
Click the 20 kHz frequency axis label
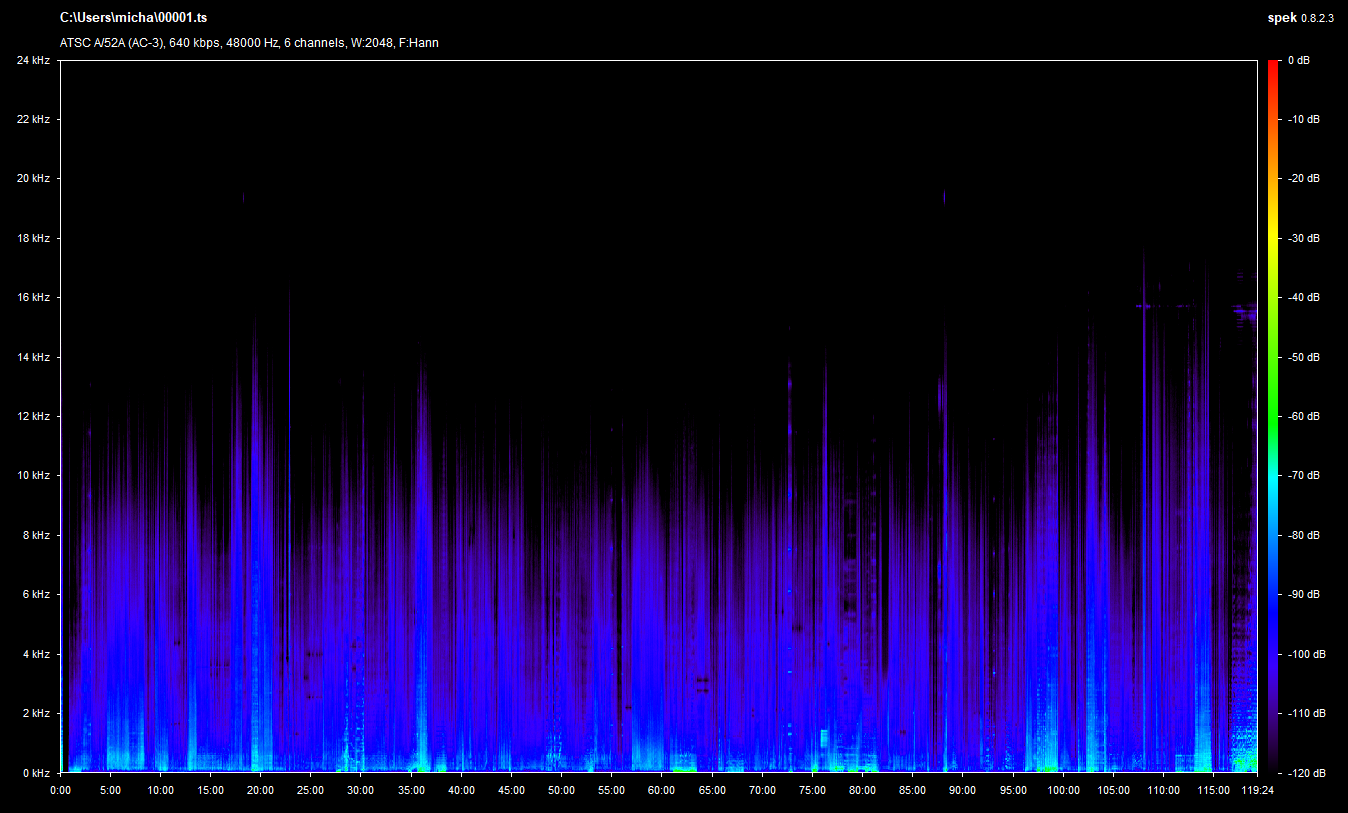(33, 179)
